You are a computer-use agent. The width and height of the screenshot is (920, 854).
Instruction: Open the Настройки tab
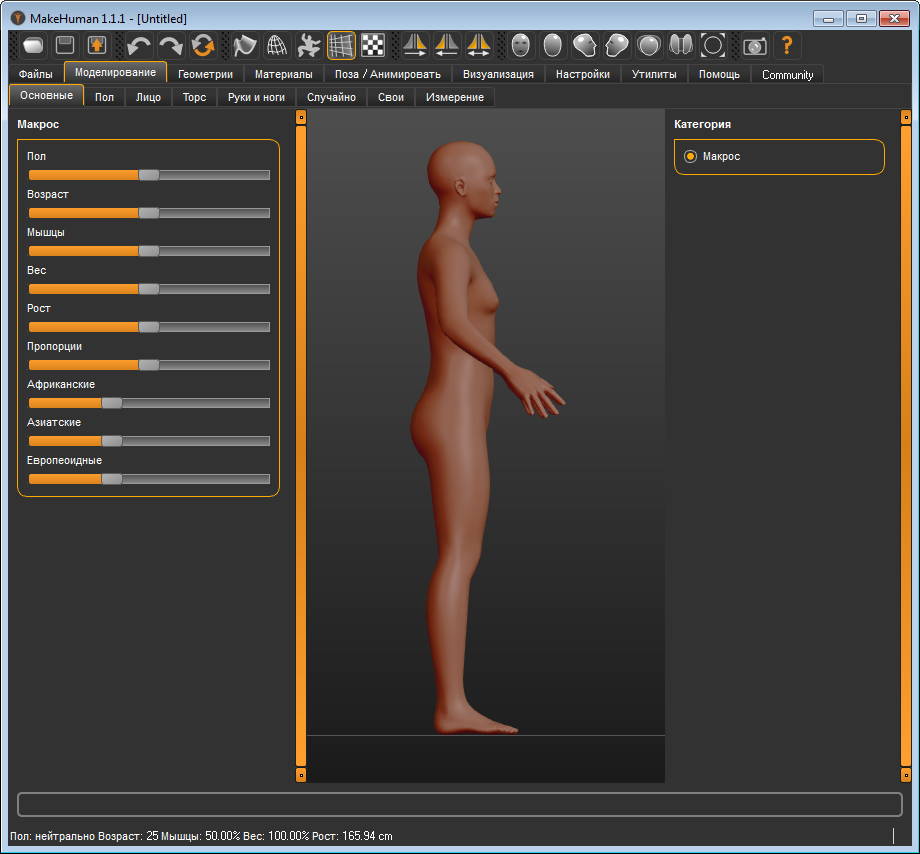[582, 74]
